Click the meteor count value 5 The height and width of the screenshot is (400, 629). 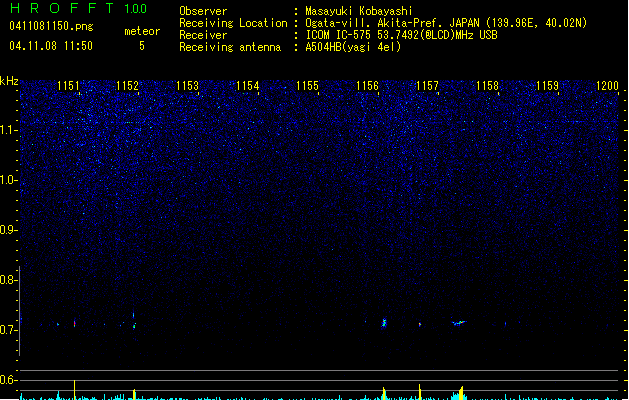point(142,46)
